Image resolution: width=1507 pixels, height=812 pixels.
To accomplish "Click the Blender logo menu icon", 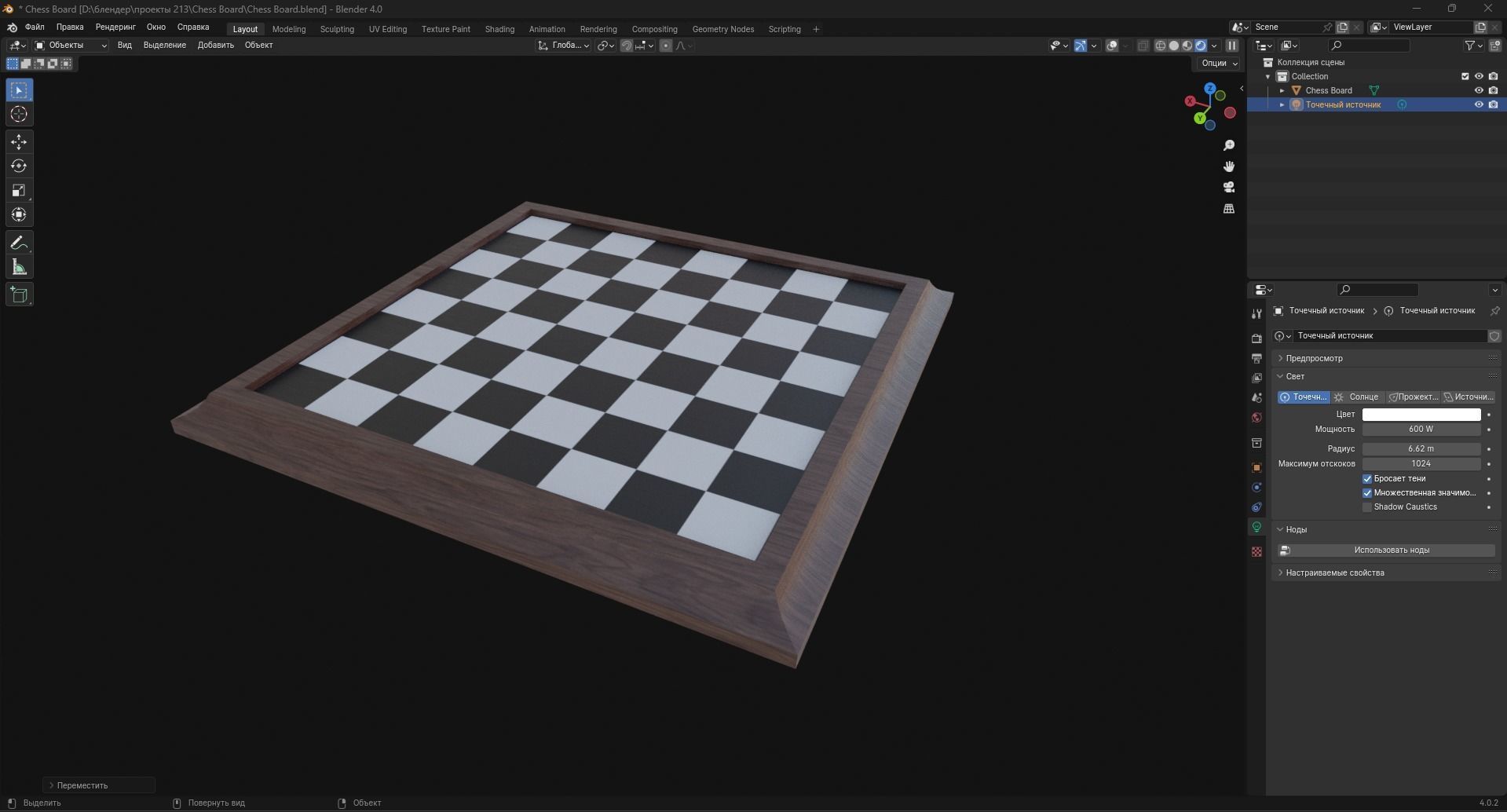I will [12, 27].
